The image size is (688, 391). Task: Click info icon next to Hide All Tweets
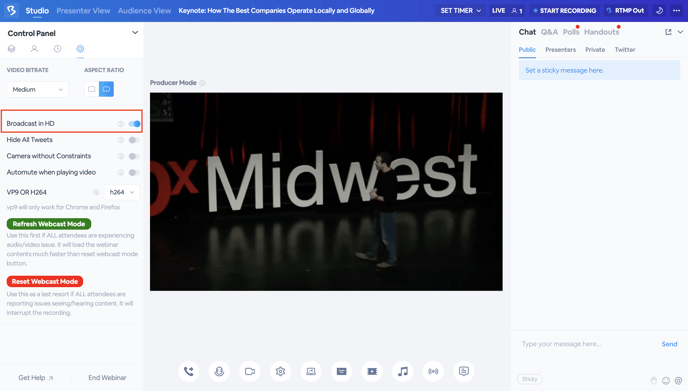tap(121, 140)
